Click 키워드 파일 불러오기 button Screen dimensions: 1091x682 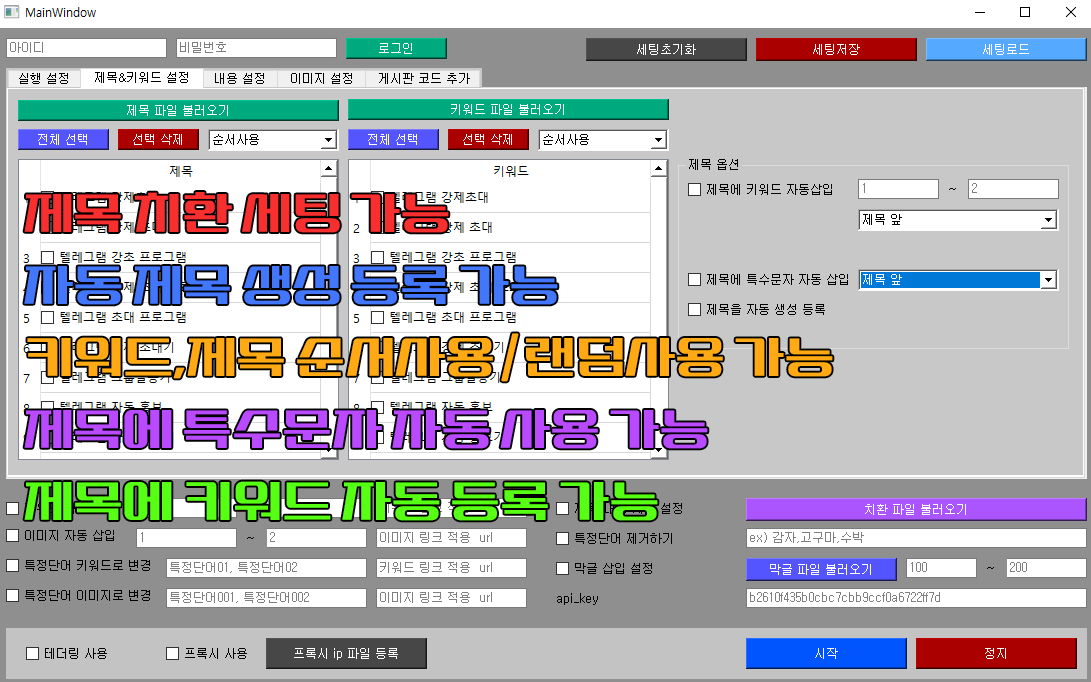[508, 110]
